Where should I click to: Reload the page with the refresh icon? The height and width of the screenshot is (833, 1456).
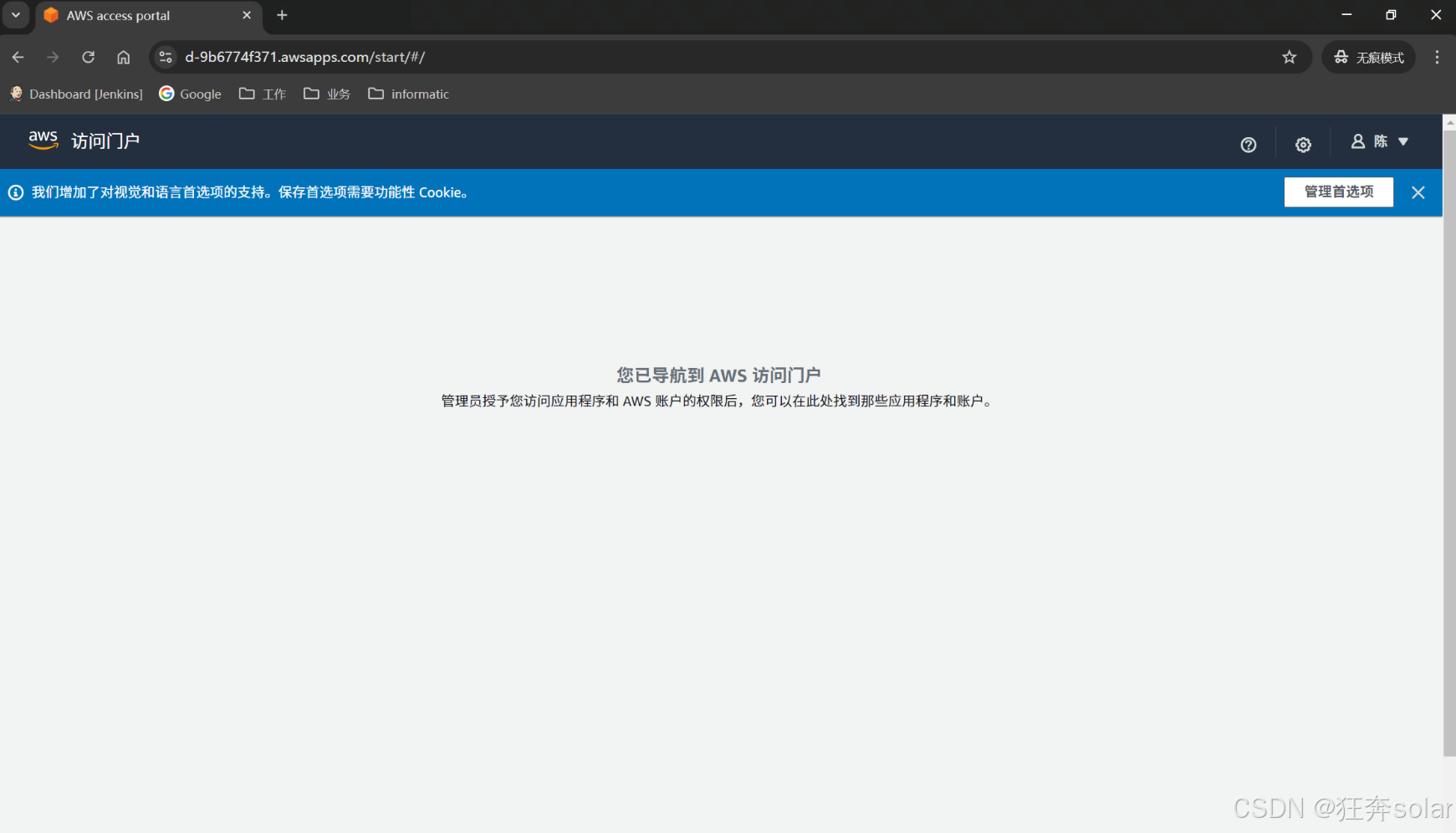coord(88,57)
